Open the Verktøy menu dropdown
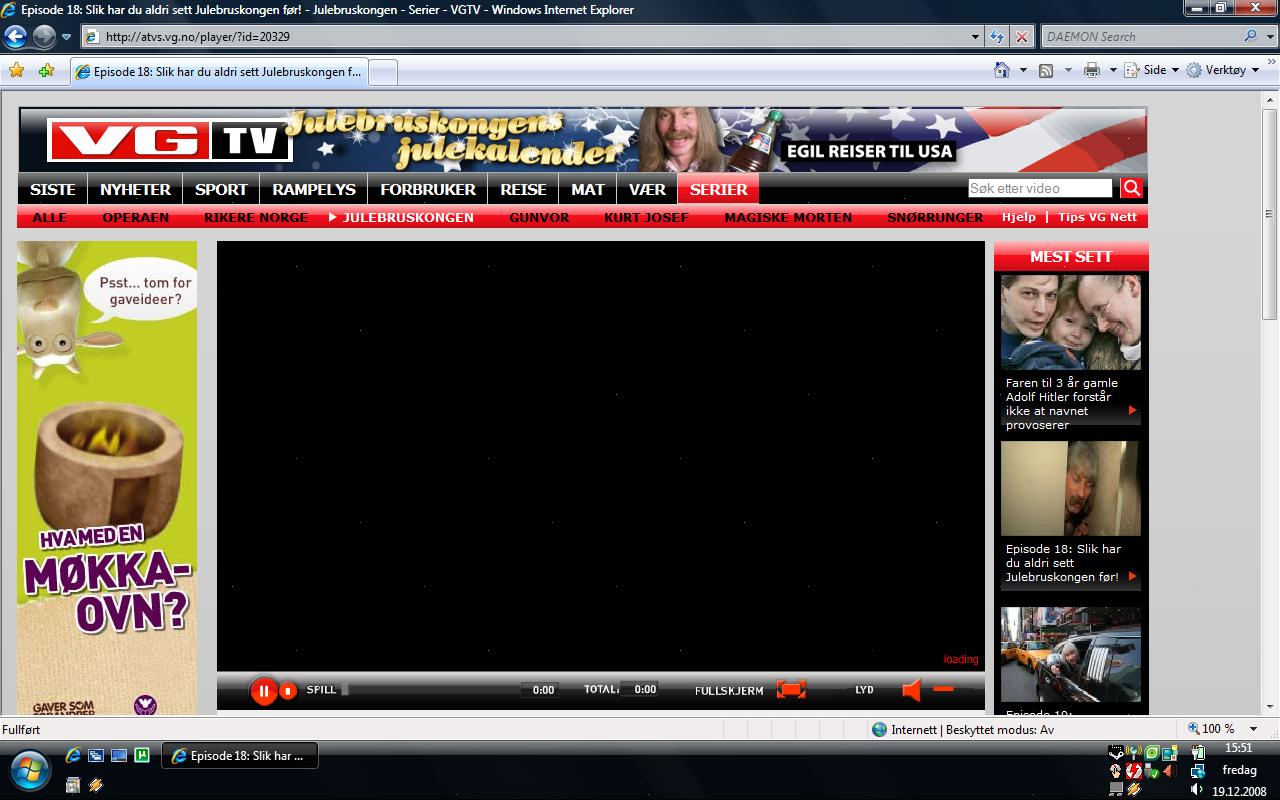This screenshot has width=1280, height=800. 1223,70
